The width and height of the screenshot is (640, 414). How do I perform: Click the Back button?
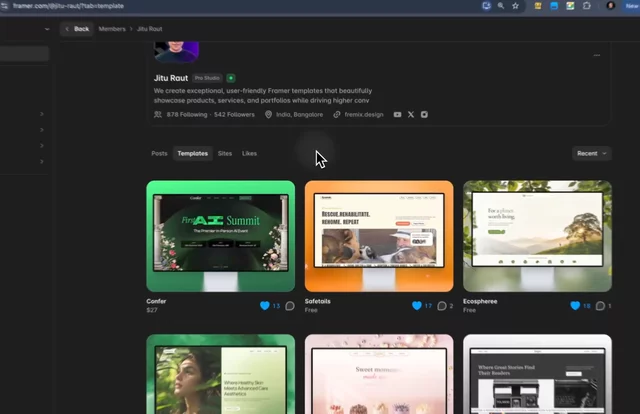(77, 29)
